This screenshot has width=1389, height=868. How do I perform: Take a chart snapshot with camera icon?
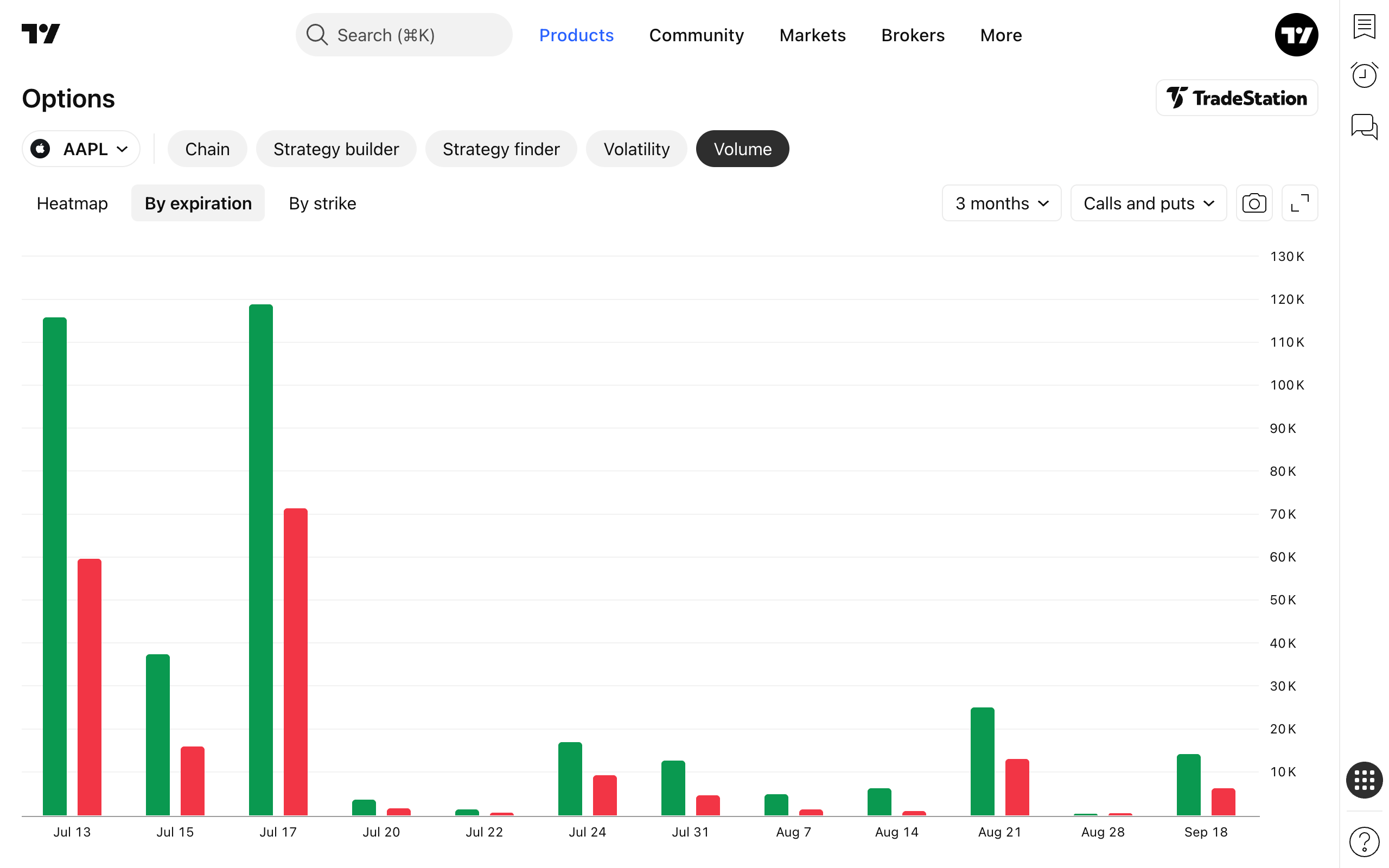[1253, 203]
